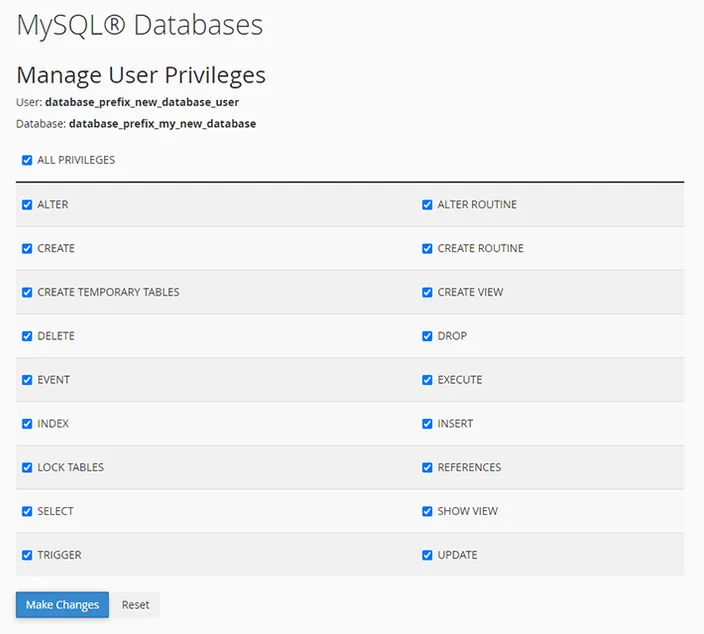The image size is (704, 634).
Task: Disable the DROP privilege checkbox
Action: (x=427, y=336)
